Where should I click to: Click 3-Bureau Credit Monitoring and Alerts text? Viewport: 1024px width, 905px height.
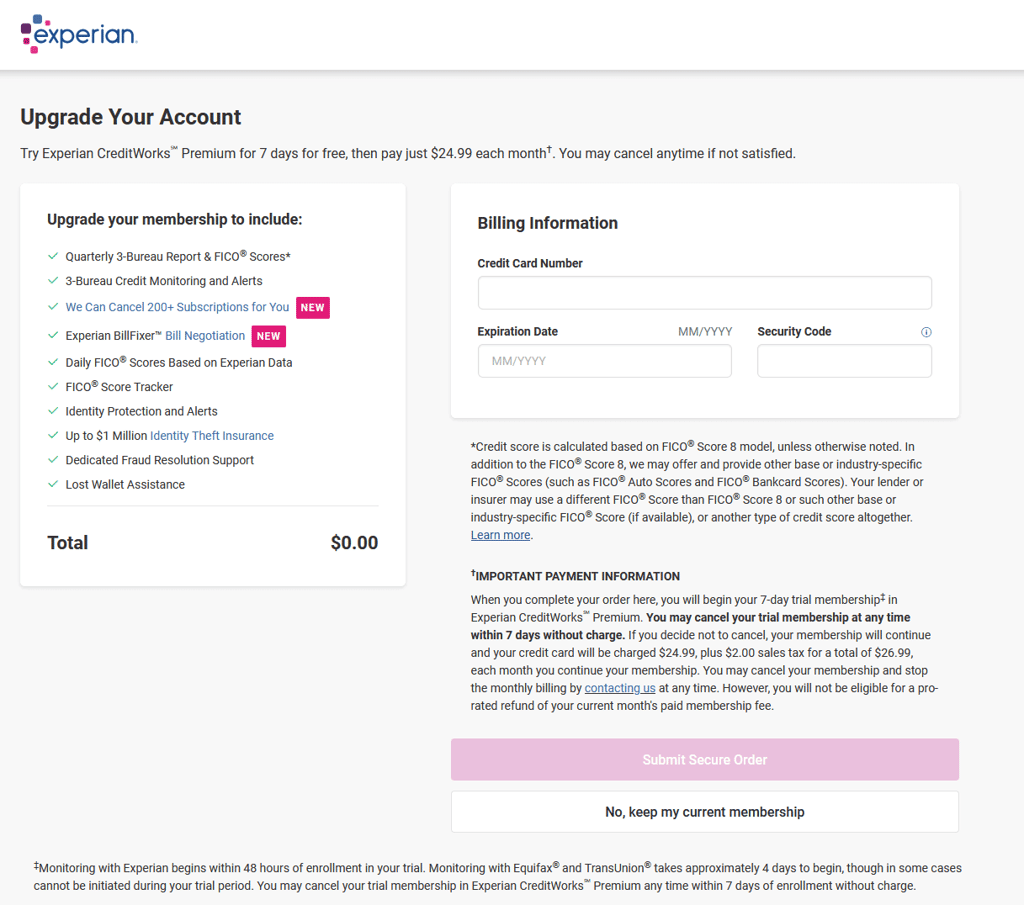click(164, 281)
